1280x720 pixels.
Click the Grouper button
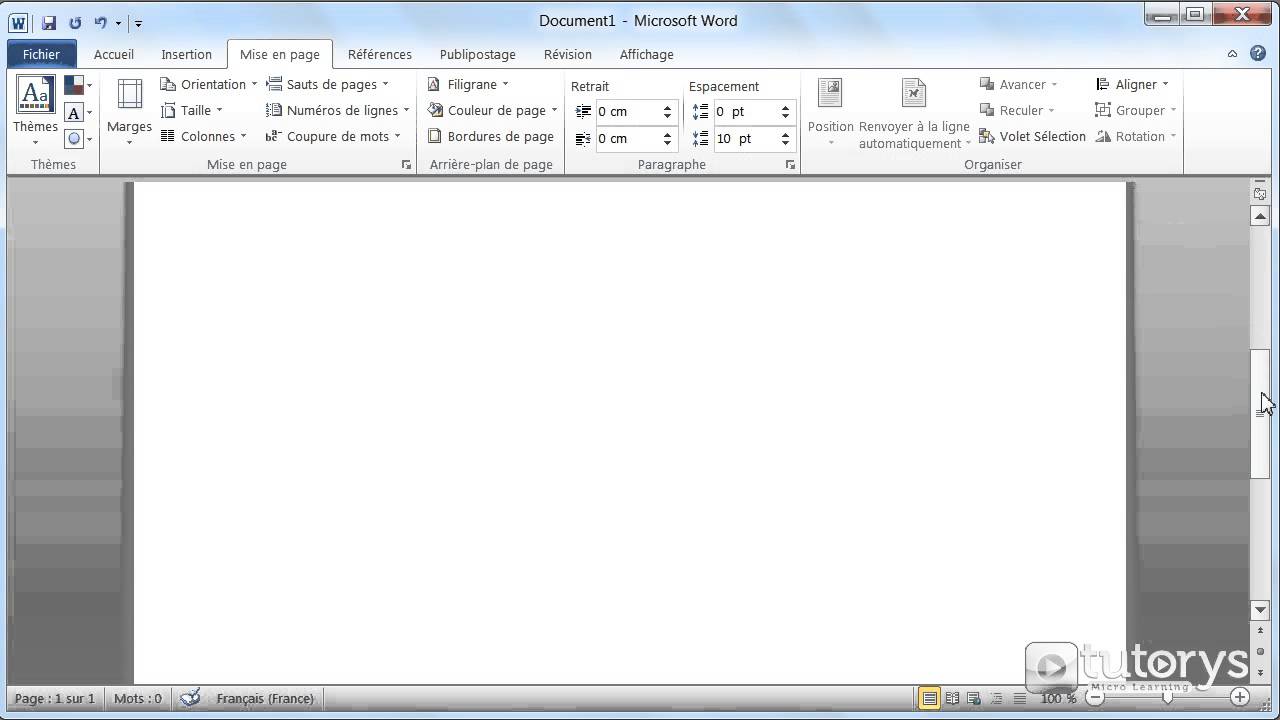[x=1136, y=110]
